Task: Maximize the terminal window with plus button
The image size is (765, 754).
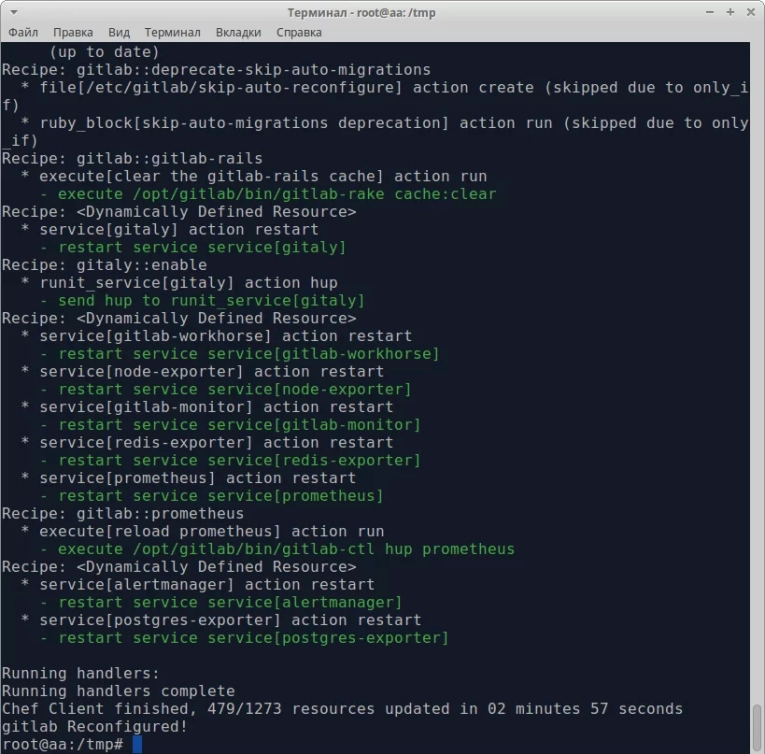Action: [x=731, y=12]
